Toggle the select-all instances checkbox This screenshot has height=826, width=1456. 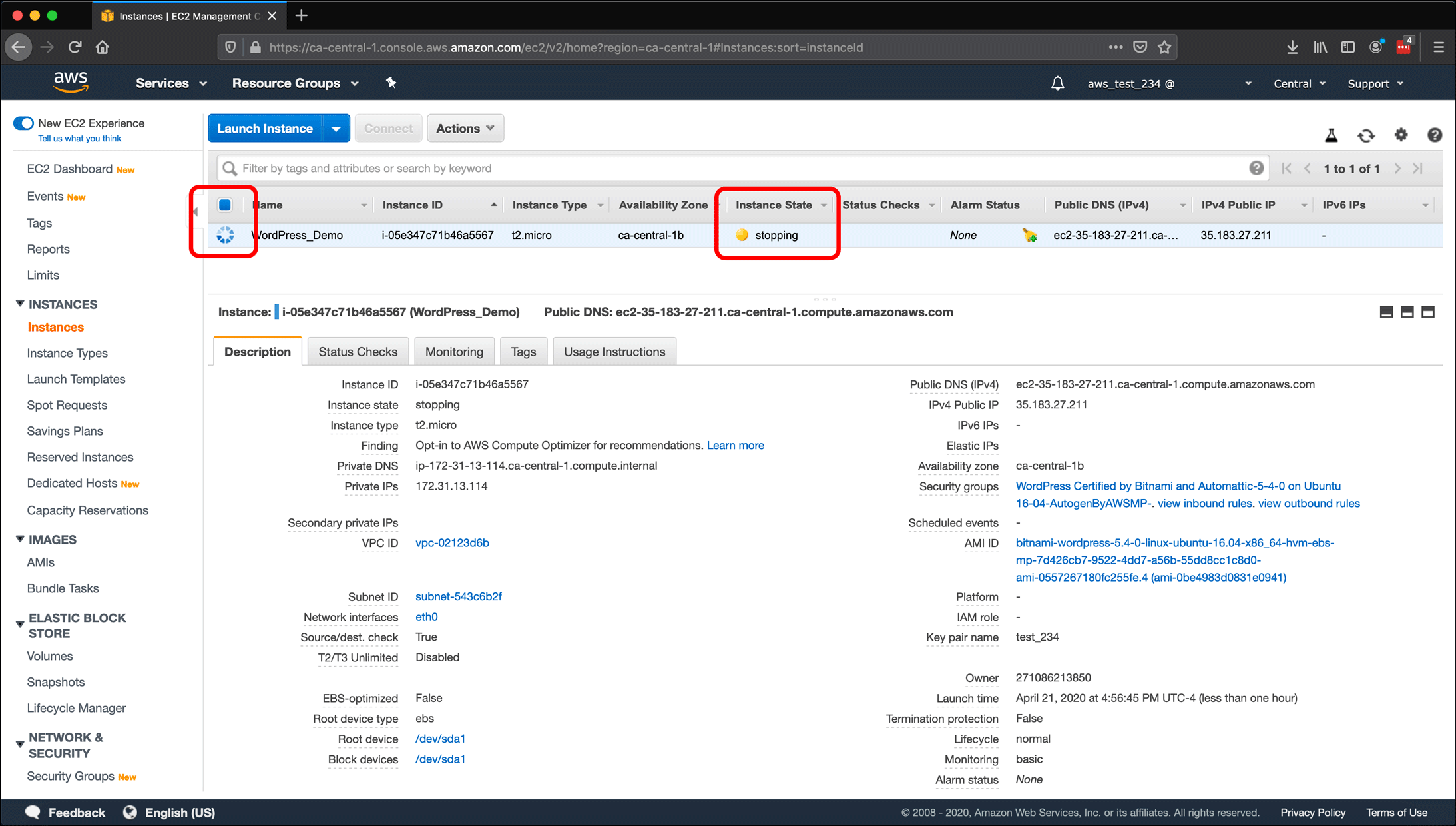coord(225,205)
